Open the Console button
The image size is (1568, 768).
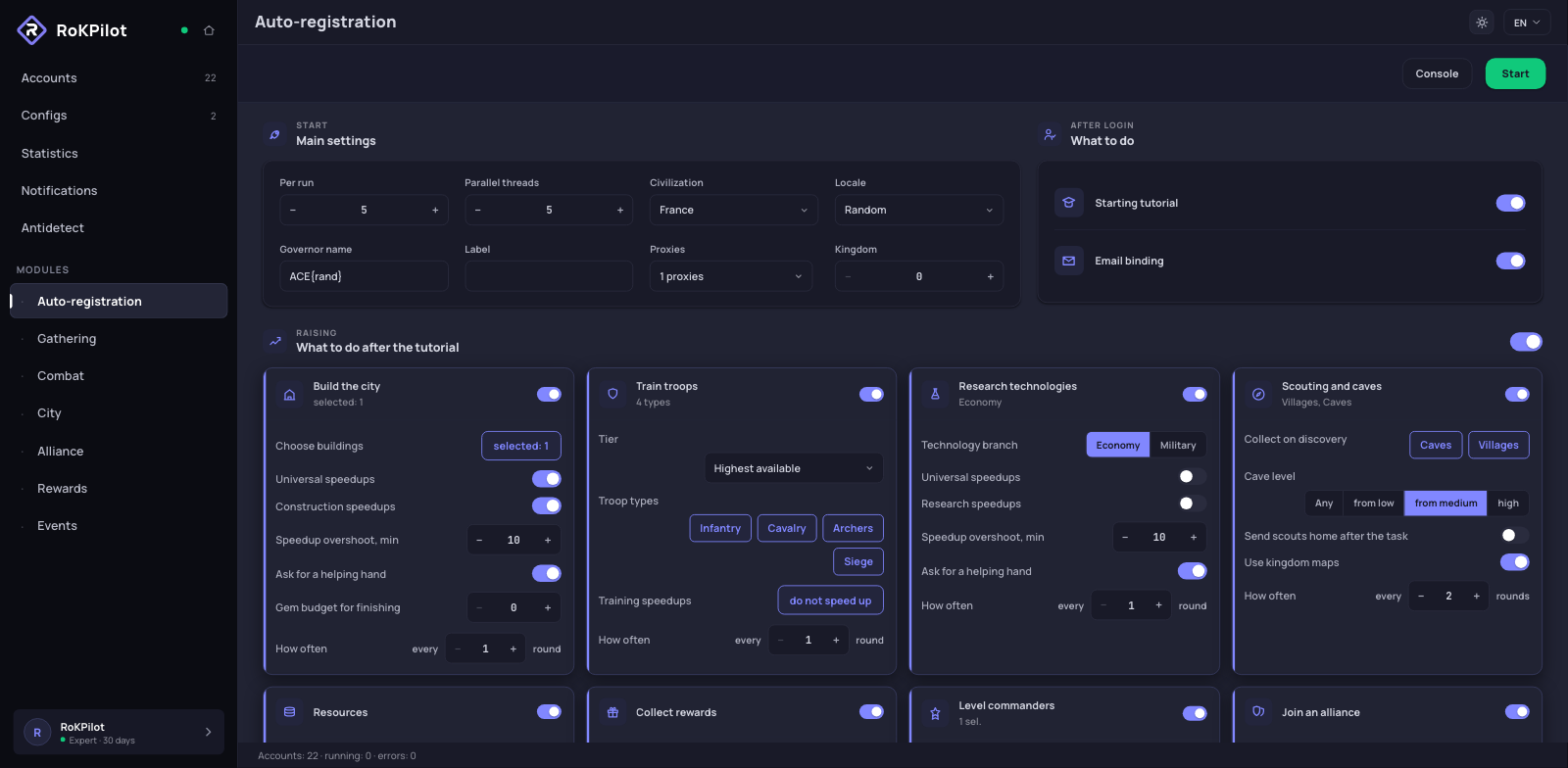pyautogui.click(x=1437, y=73)
